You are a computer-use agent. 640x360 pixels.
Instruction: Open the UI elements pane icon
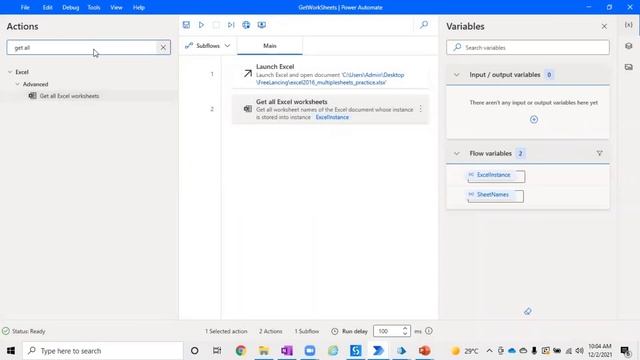tap(629, 46)
